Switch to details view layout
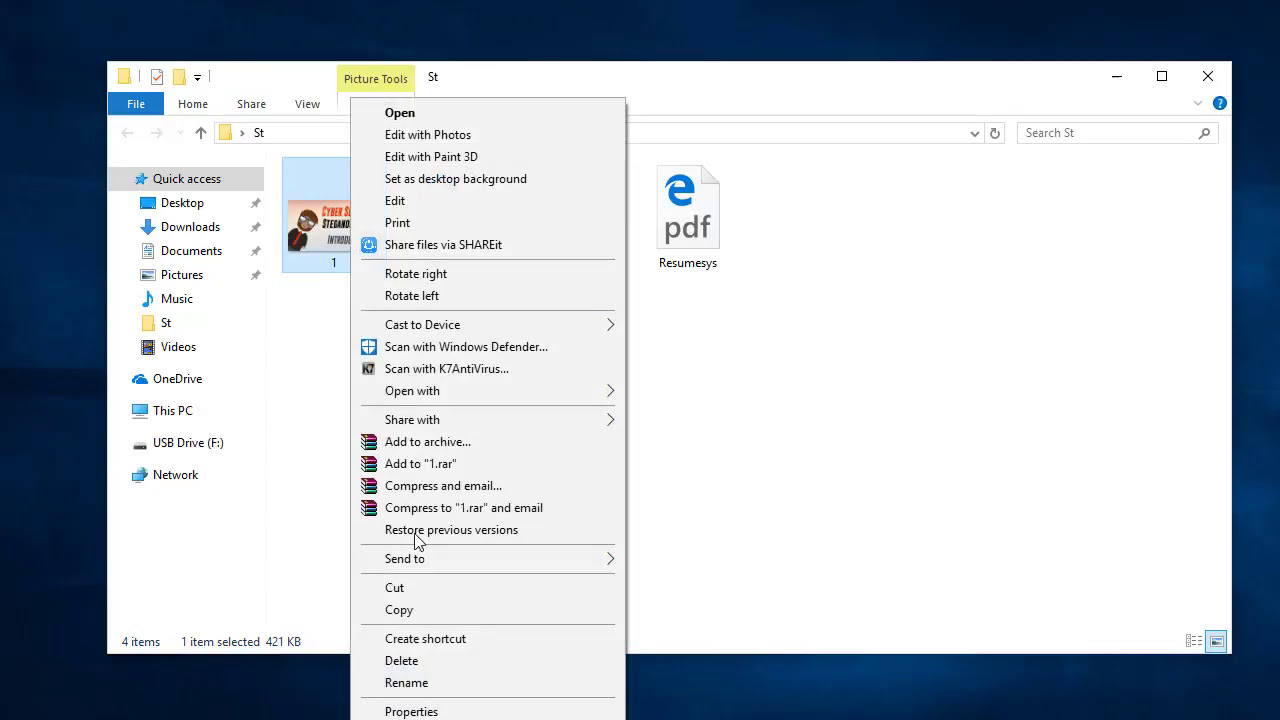 (1193, 642)
